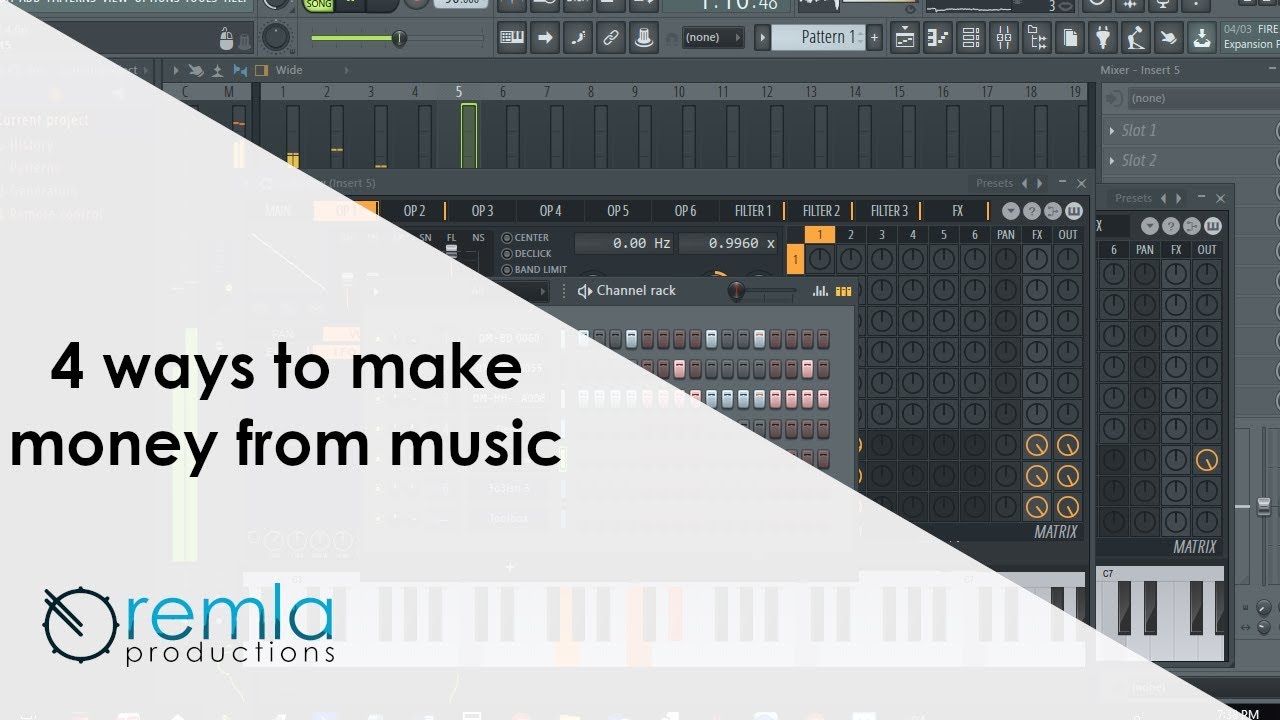Open the Playlist view from toolbar
Image resolution: width=1280 pixels, height=720 pixels.
(905, 39)
